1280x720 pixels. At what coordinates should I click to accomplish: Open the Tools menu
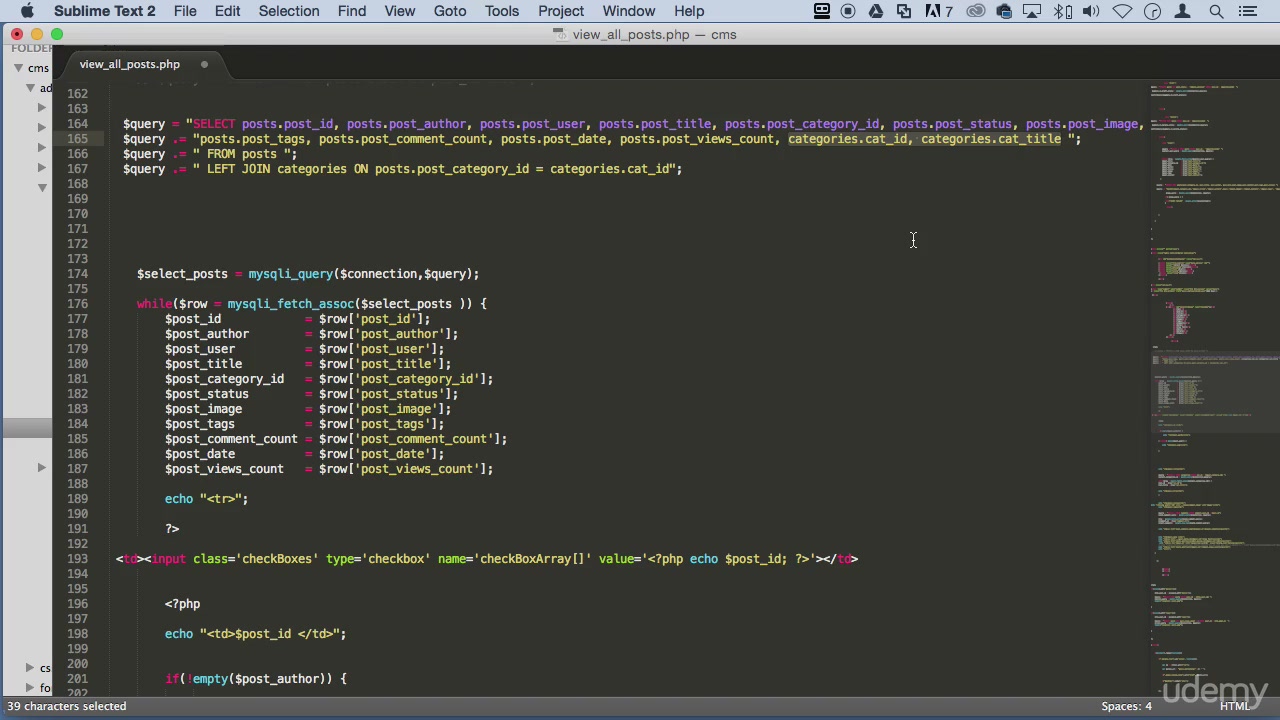coord(502,11)
